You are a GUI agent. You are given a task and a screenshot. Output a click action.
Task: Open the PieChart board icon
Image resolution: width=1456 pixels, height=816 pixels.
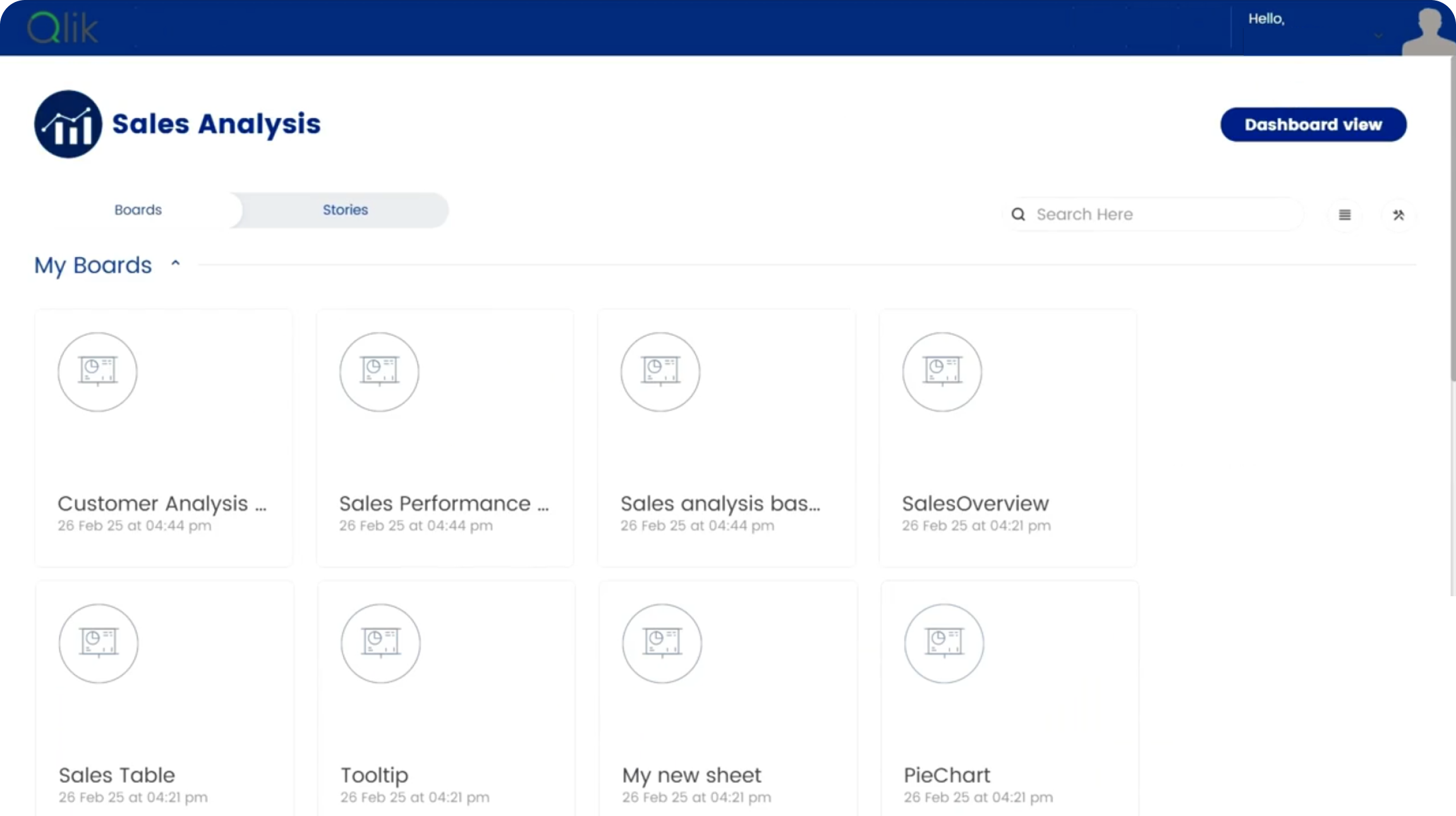point(944,644)
